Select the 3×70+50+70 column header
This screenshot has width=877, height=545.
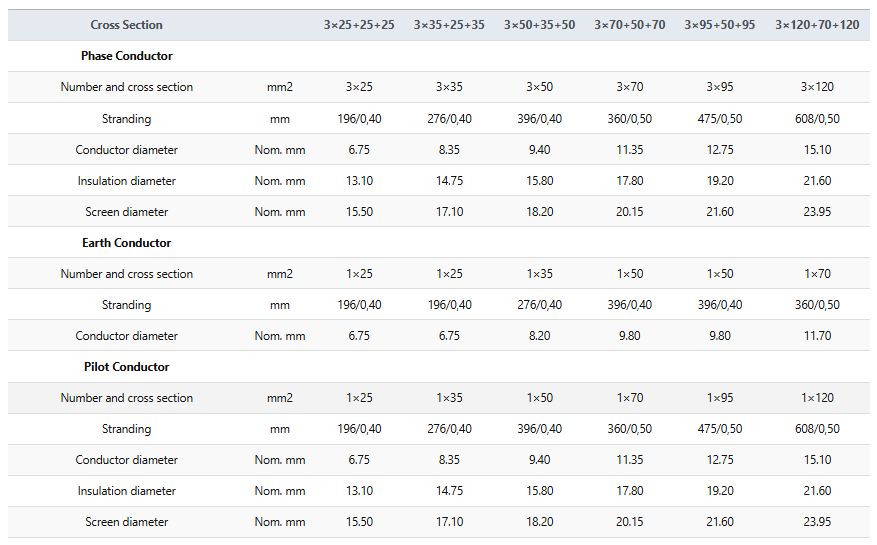[630, 25]
